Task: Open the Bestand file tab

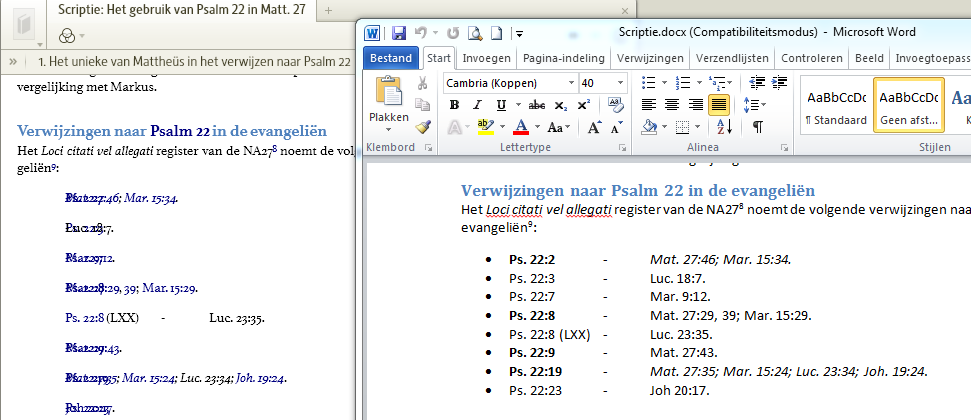Action: pos(391,58)
